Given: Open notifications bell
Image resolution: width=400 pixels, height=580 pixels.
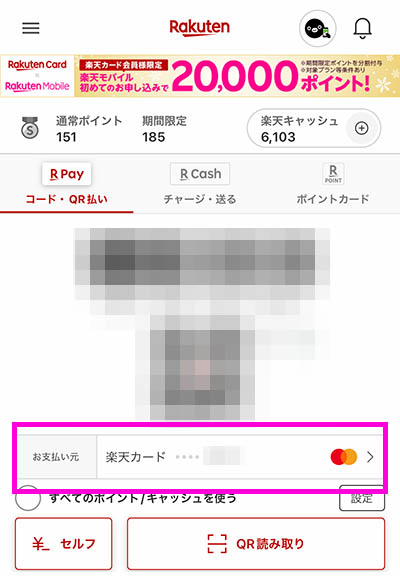Looking at the screenshot, I should click(362, 28).
